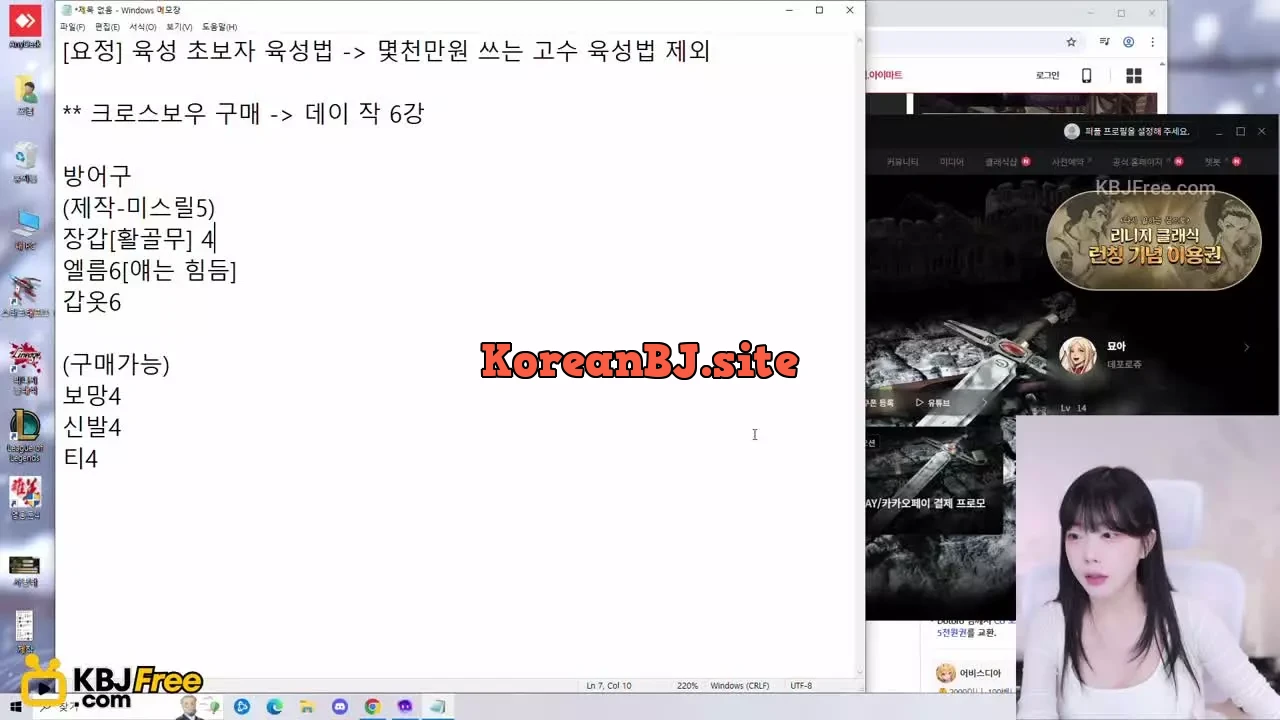Image resolution: width=1280 pixels, height=720 pixels.
Task: Open File Explorer from the taskbar
Action: (306, 707)
